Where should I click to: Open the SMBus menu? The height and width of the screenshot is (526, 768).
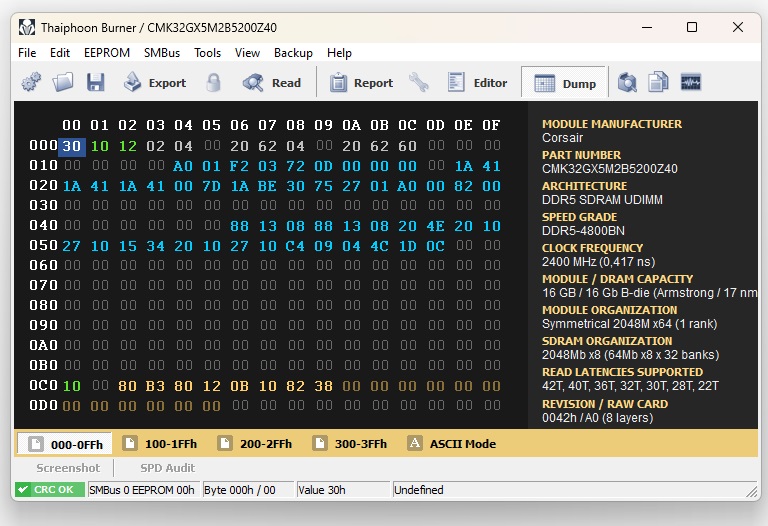162,53
